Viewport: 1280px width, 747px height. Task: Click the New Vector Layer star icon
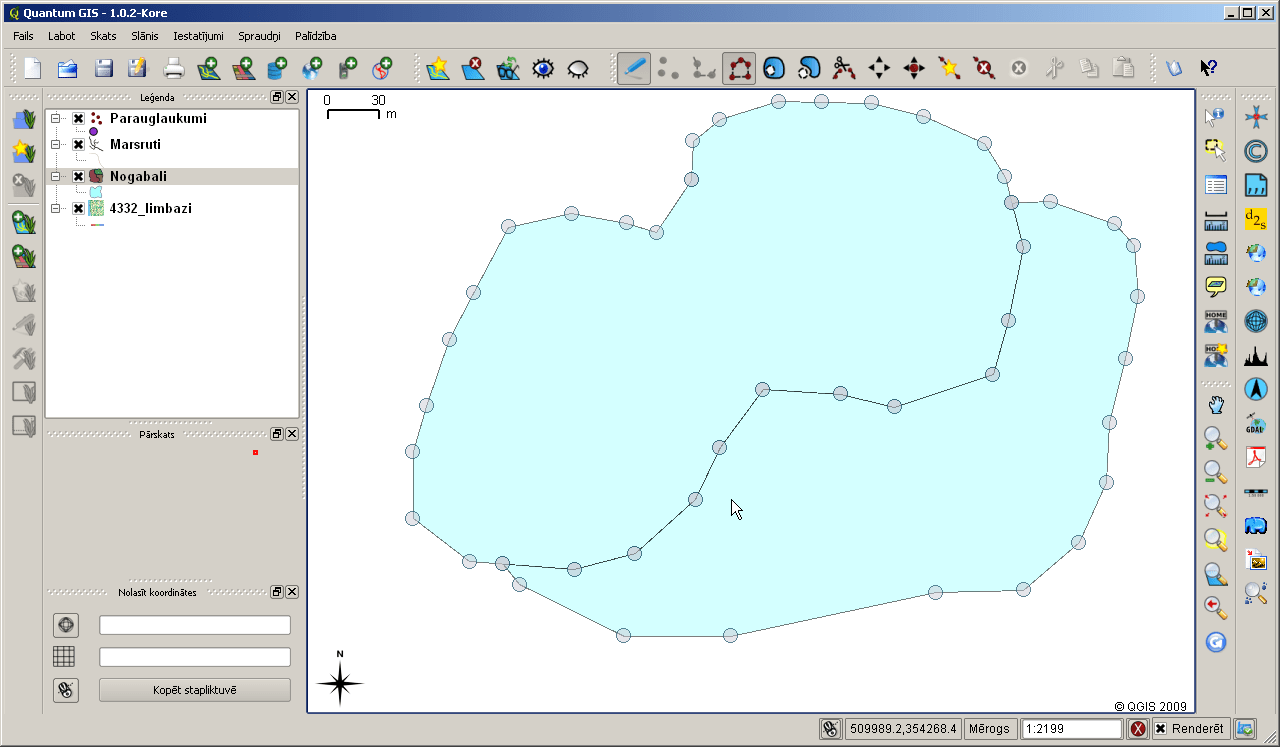pos(438,68)
